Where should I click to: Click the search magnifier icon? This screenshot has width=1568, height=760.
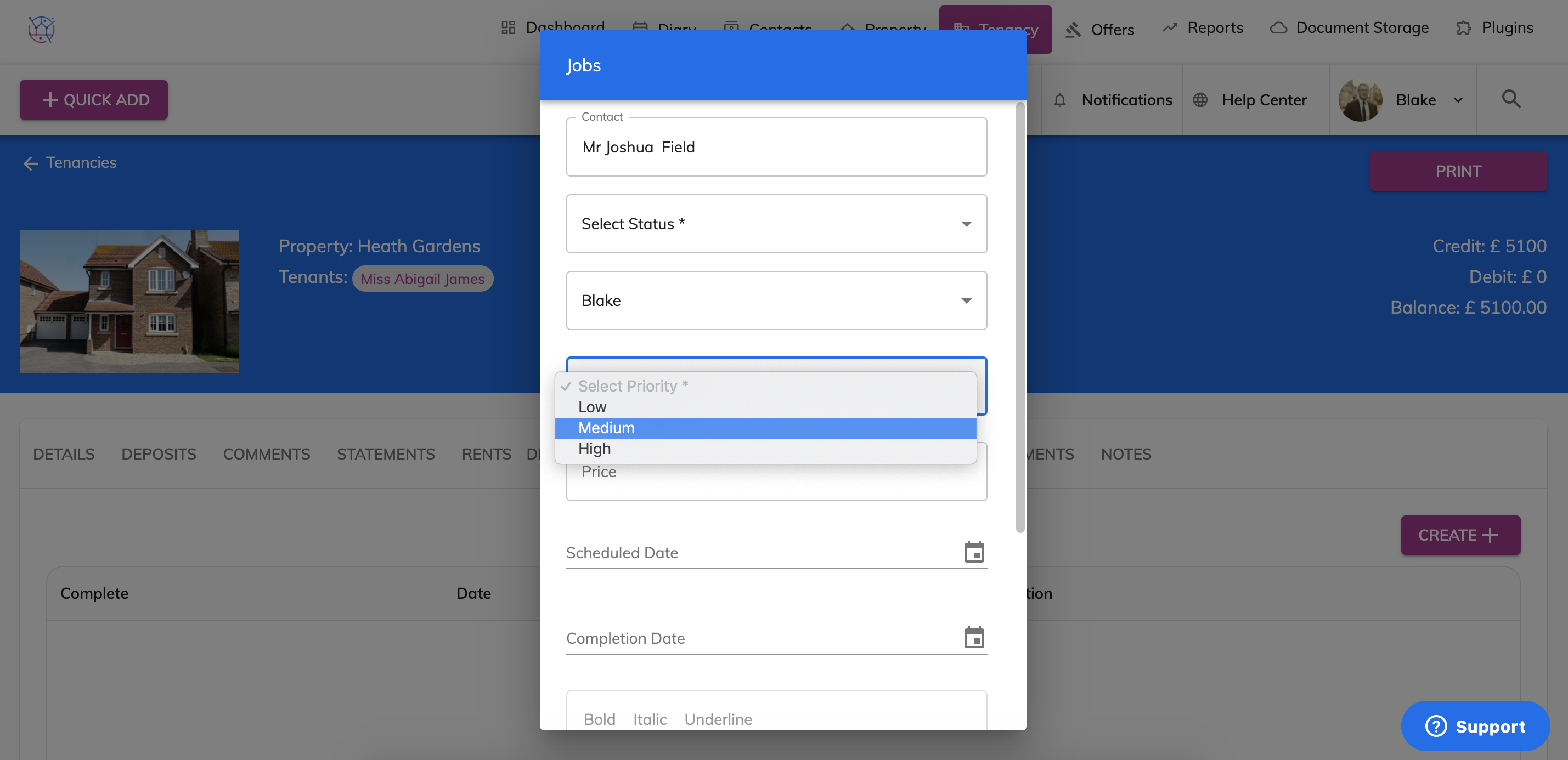(x=1511, y=99)
